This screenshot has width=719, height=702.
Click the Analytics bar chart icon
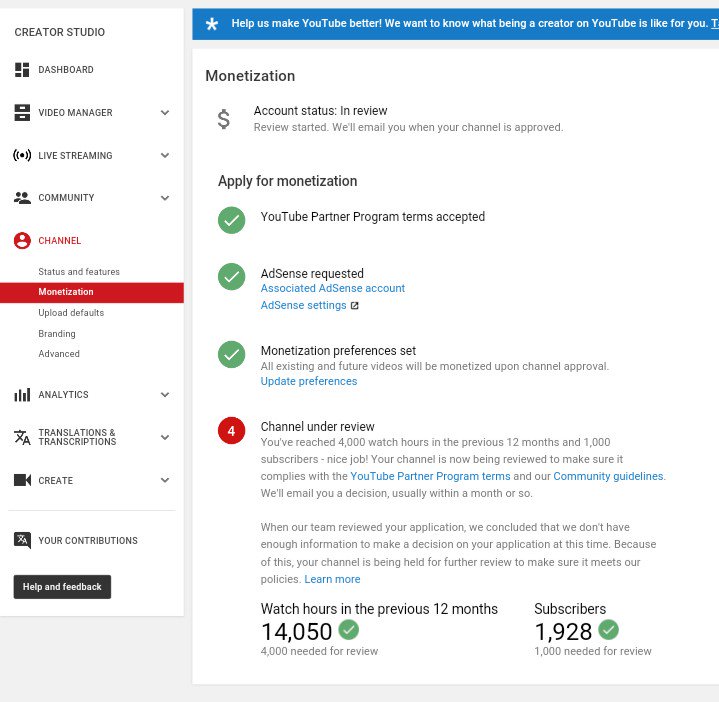pyautogui.click(x=22, y=394)
